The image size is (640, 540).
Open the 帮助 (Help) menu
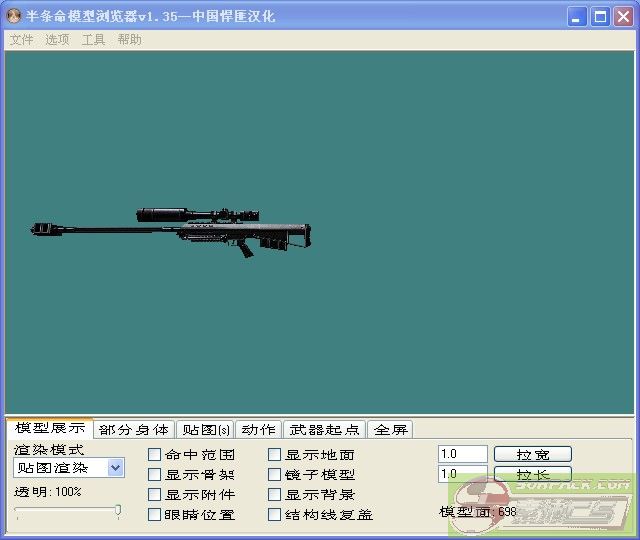(129, 40)
